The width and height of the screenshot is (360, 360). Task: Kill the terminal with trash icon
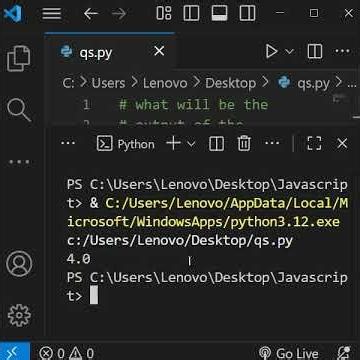click(x=244, y=144)
